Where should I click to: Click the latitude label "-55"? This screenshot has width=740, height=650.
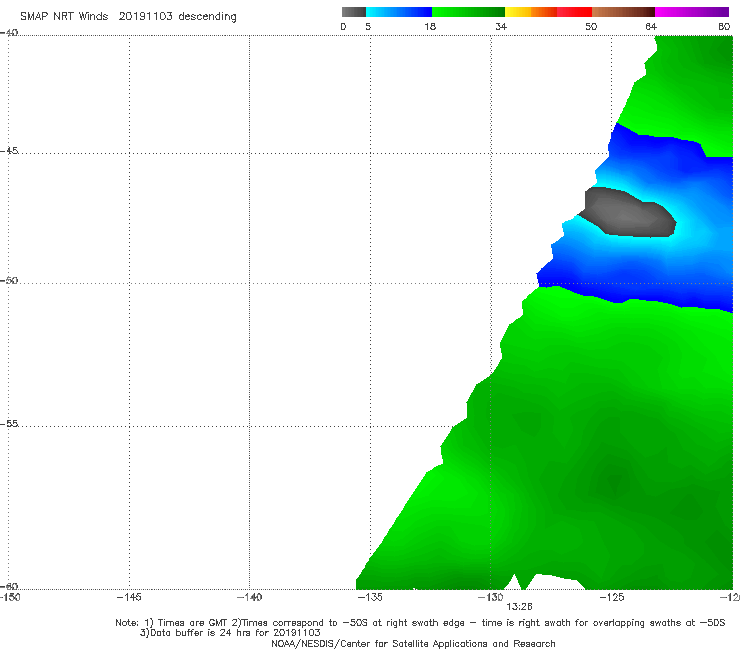pyautogui.click(x=9, y=423)
